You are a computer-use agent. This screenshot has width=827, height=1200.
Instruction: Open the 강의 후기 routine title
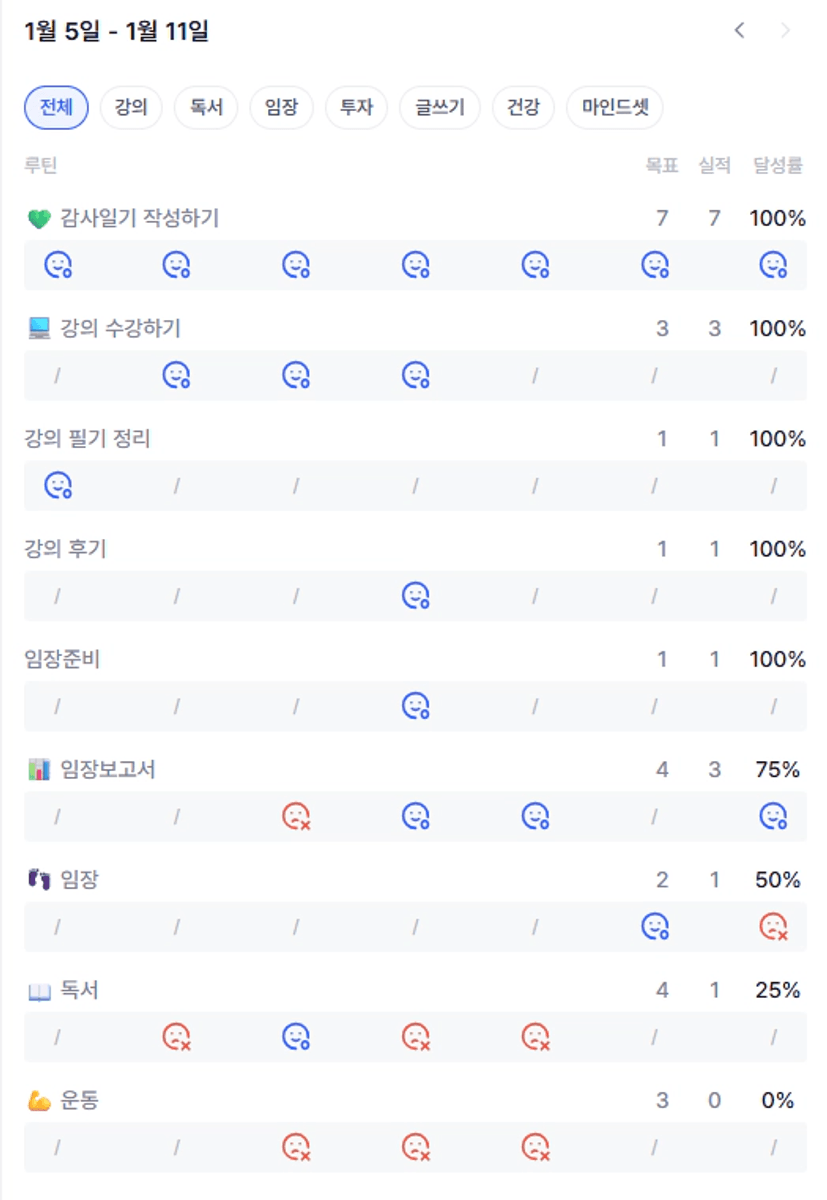[x=65, y=549]
